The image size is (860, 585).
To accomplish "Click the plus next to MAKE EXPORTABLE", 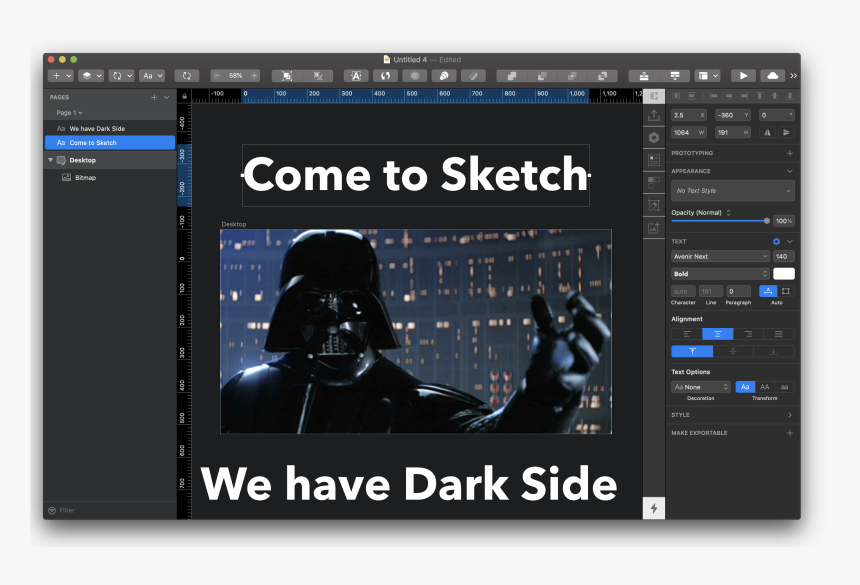I will point(789,433).
